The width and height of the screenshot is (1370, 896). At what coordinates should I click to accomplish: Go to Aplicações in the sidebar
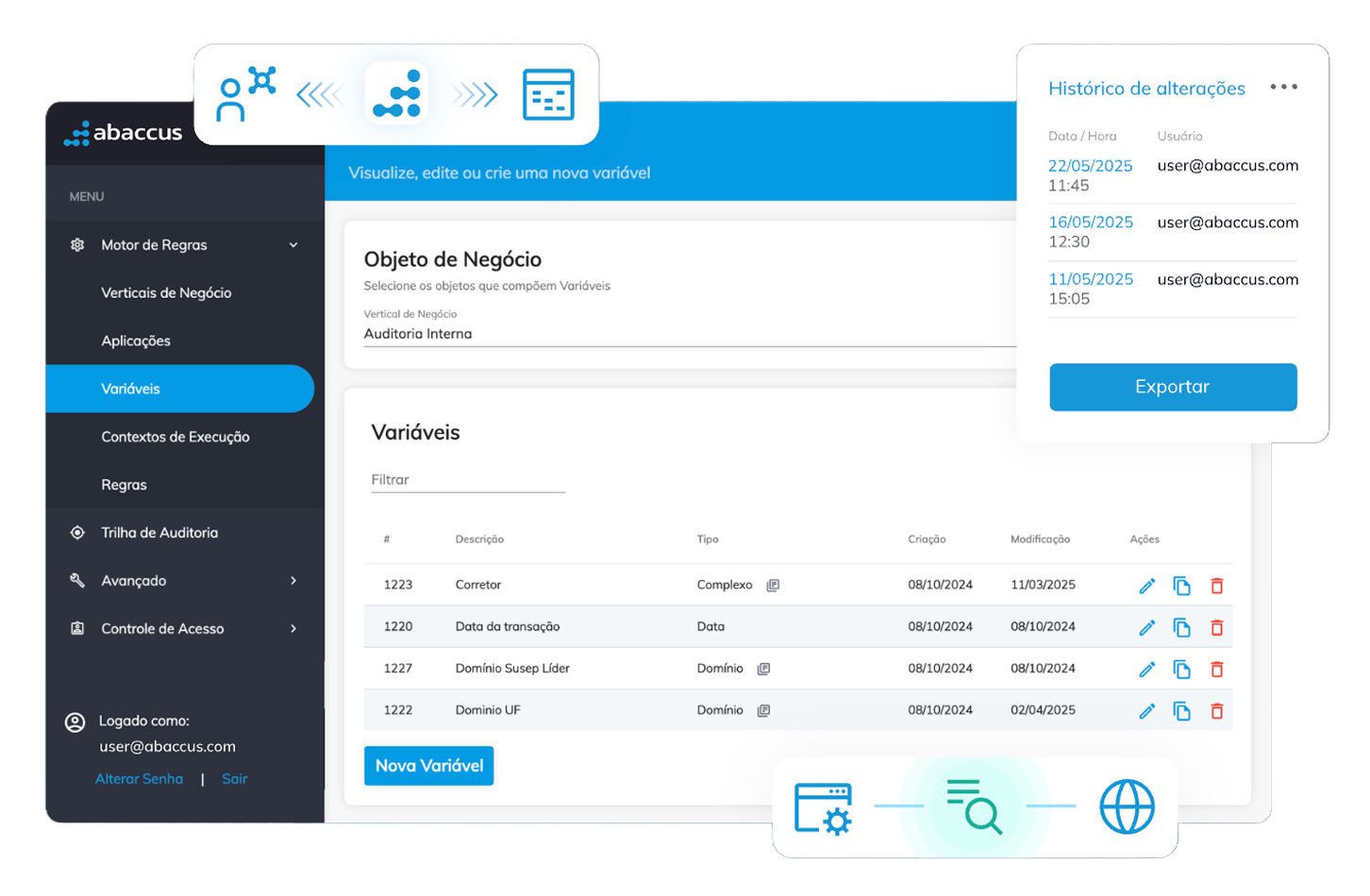(x=136, y=341)
